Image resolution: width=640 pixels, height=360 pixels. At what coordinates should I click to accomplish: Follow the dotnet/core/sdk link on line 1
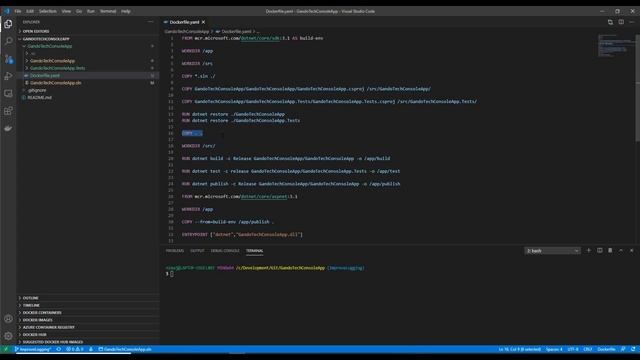click(x=261, y=38)
